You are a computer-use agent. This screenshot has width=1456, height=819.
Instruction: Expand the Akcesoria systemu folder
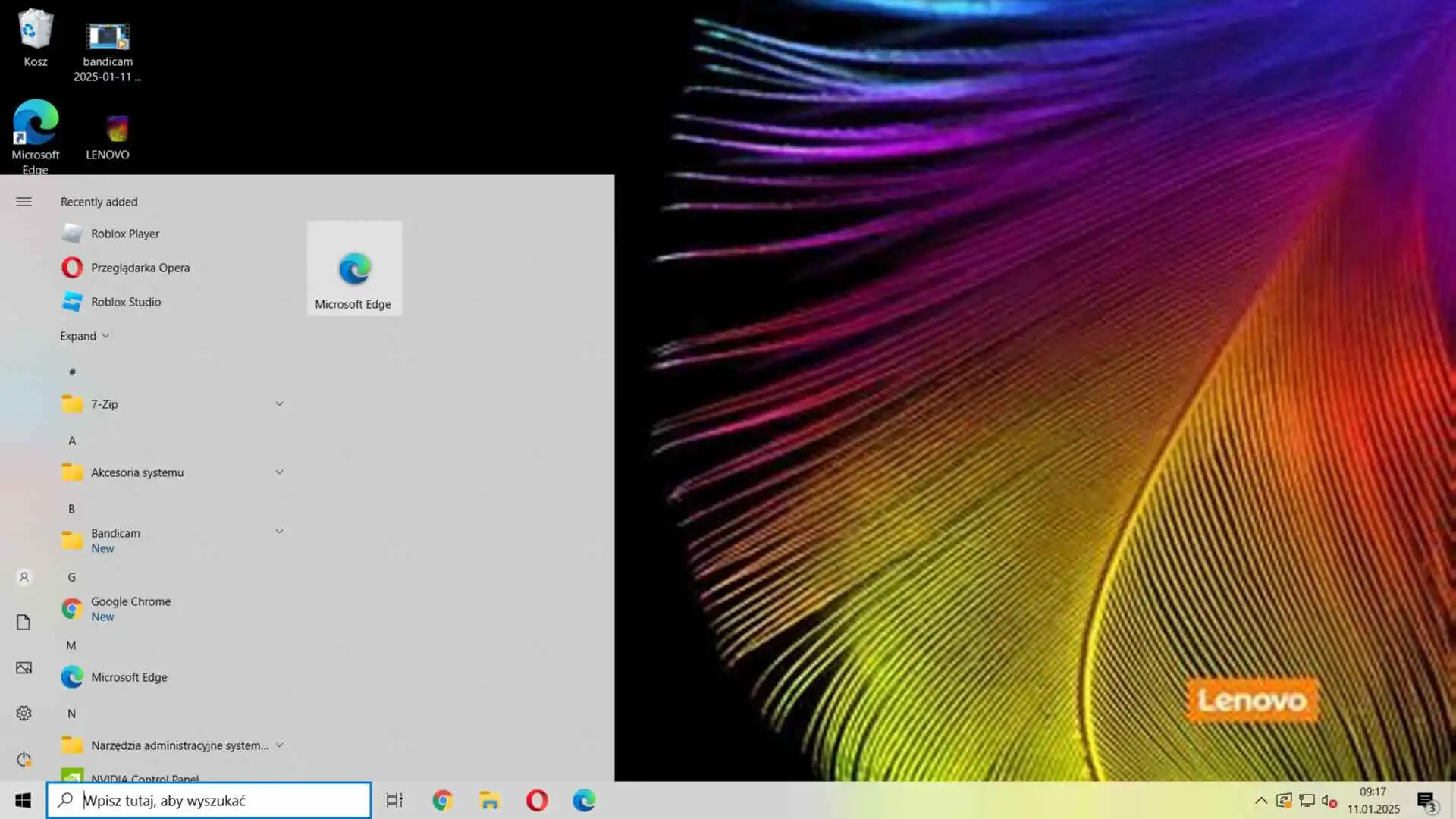tap(279, 472)
